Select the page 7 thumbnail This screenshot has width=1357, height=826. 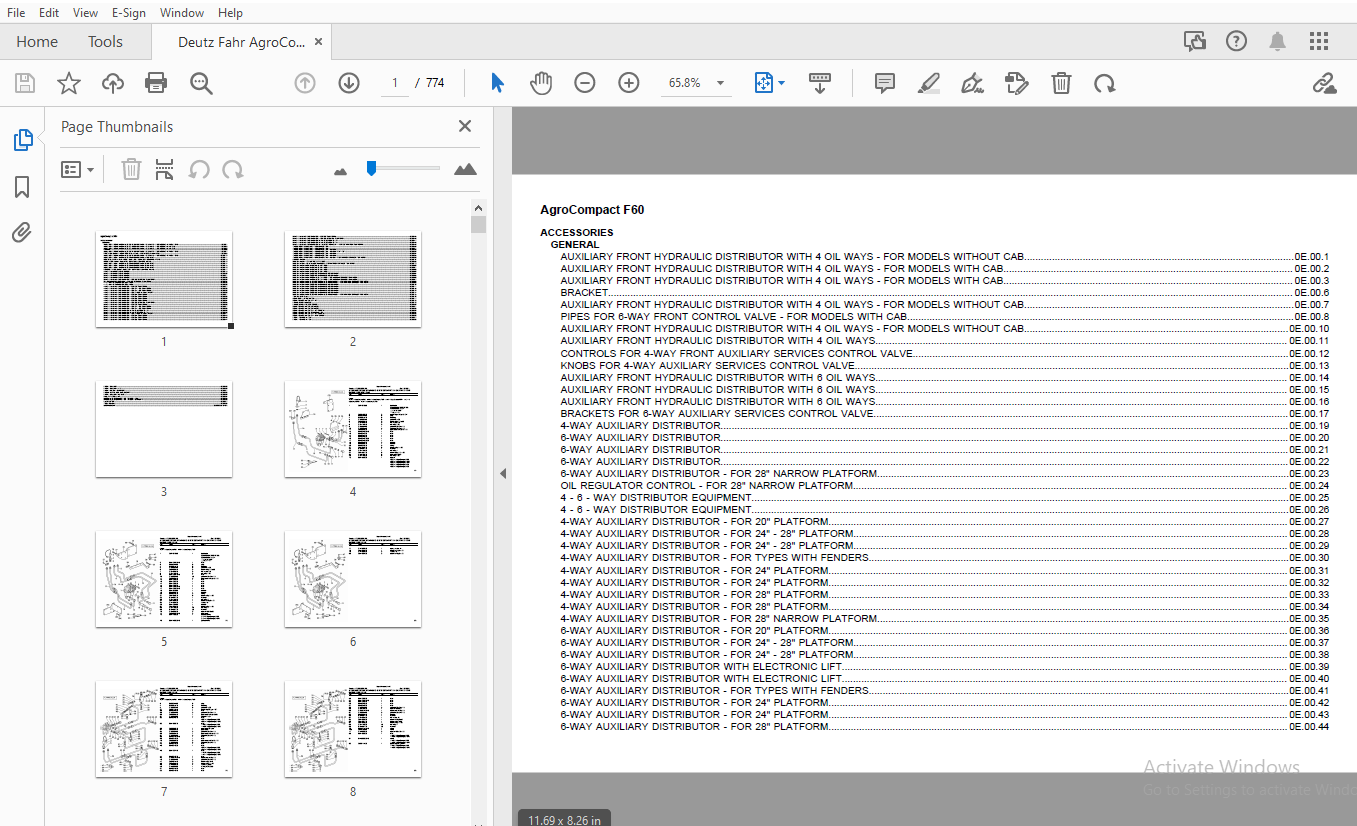[164, 729]
